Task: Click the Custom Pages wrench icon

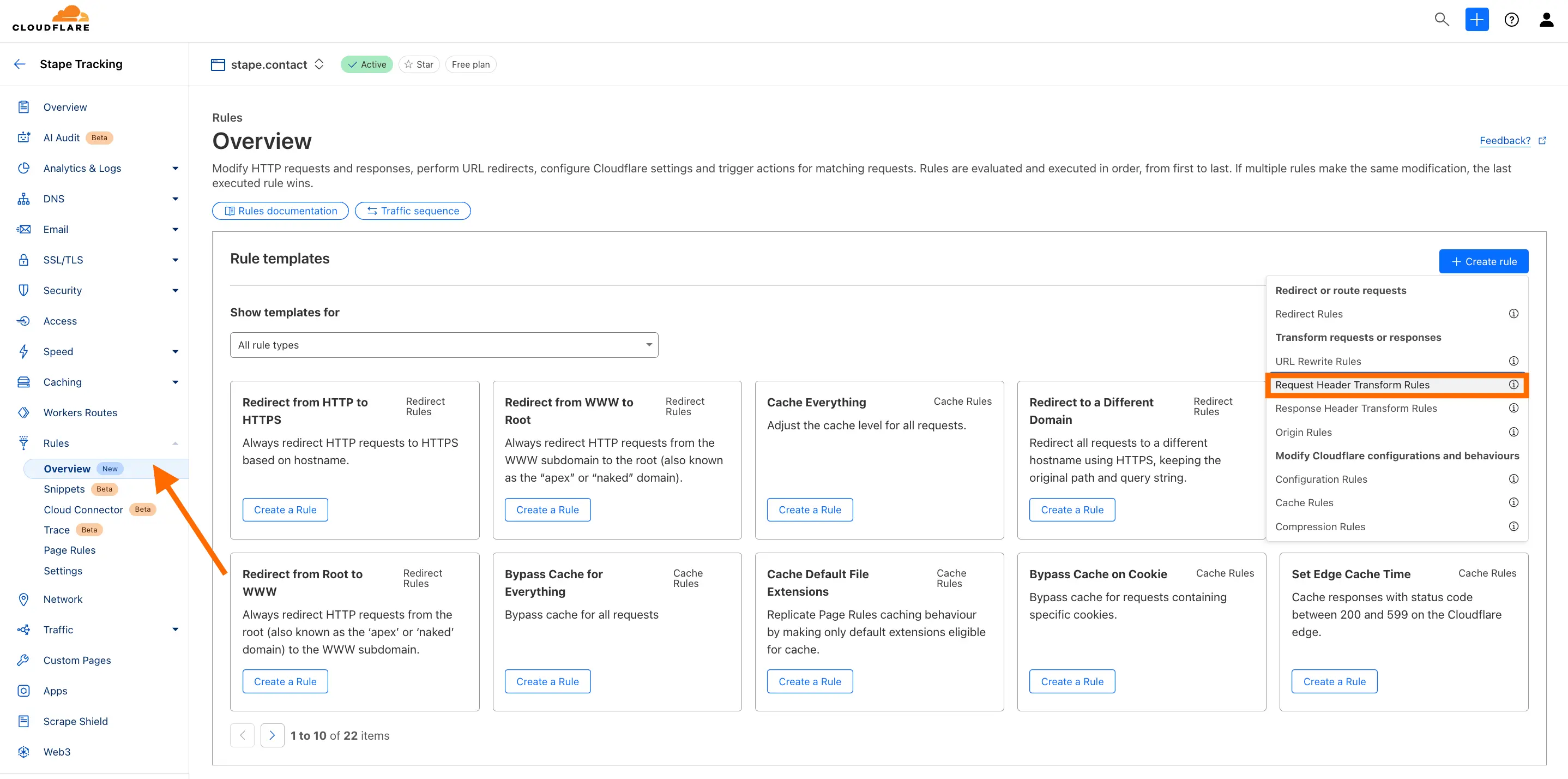Action: pos(24,660)
